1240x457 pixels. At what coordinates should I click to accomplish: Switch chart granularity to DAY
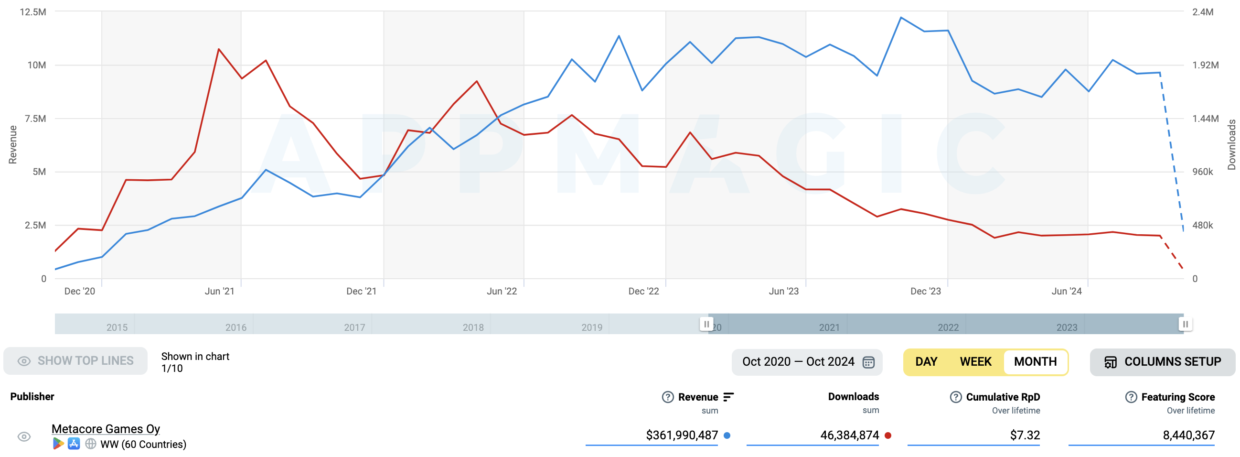coord(926,361)
